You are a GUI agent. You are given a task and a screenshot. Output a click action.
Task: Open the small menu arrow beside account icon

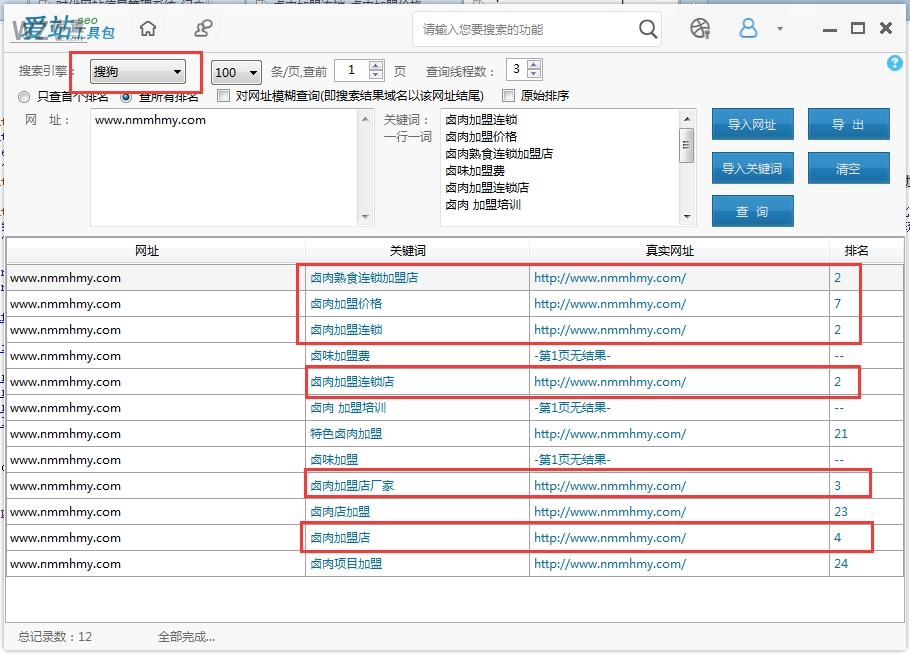coord(780,29)
